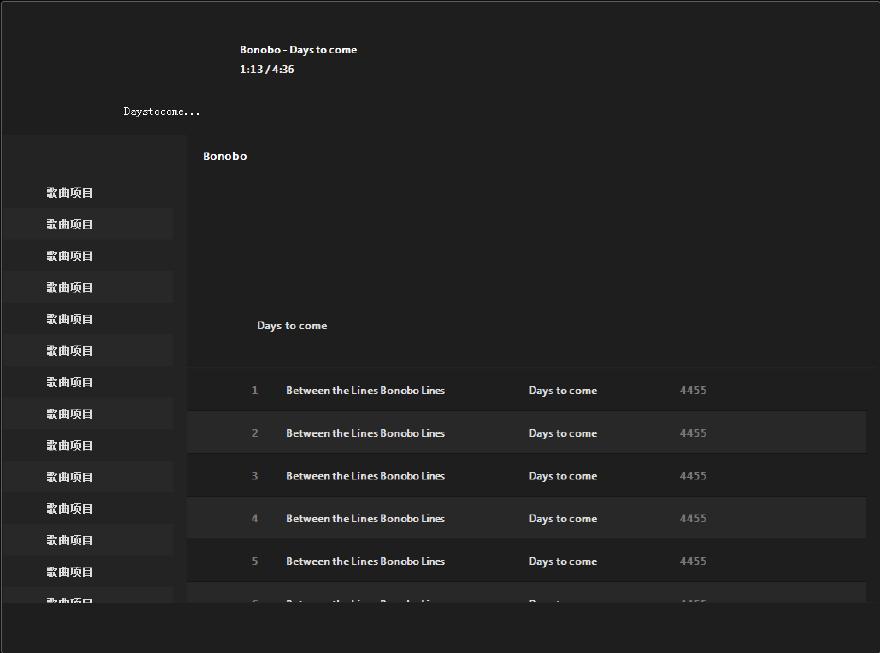This screenshot has width=880, height=653.
Task: Select the first '歌曲项目' sidebar entry
Action: pyautogui.click(x=70, y=193)
